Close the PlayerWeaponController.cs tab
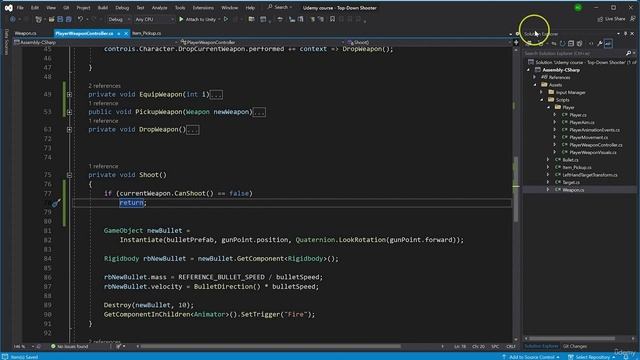 coord(126,33)
